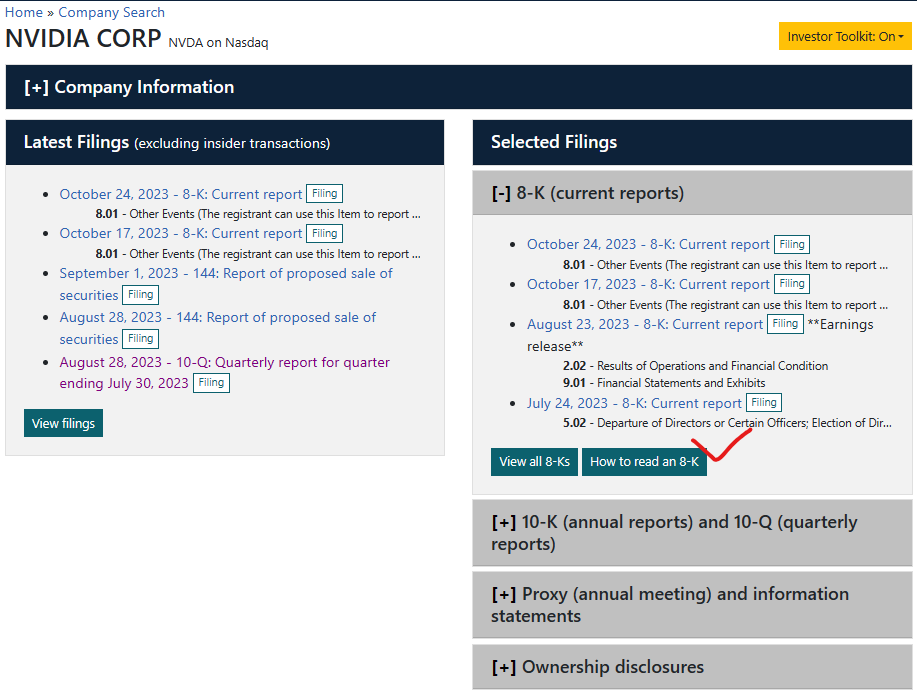
Task: Select the NVDA on Nasdaq ticker text
Action: point(218,43)
